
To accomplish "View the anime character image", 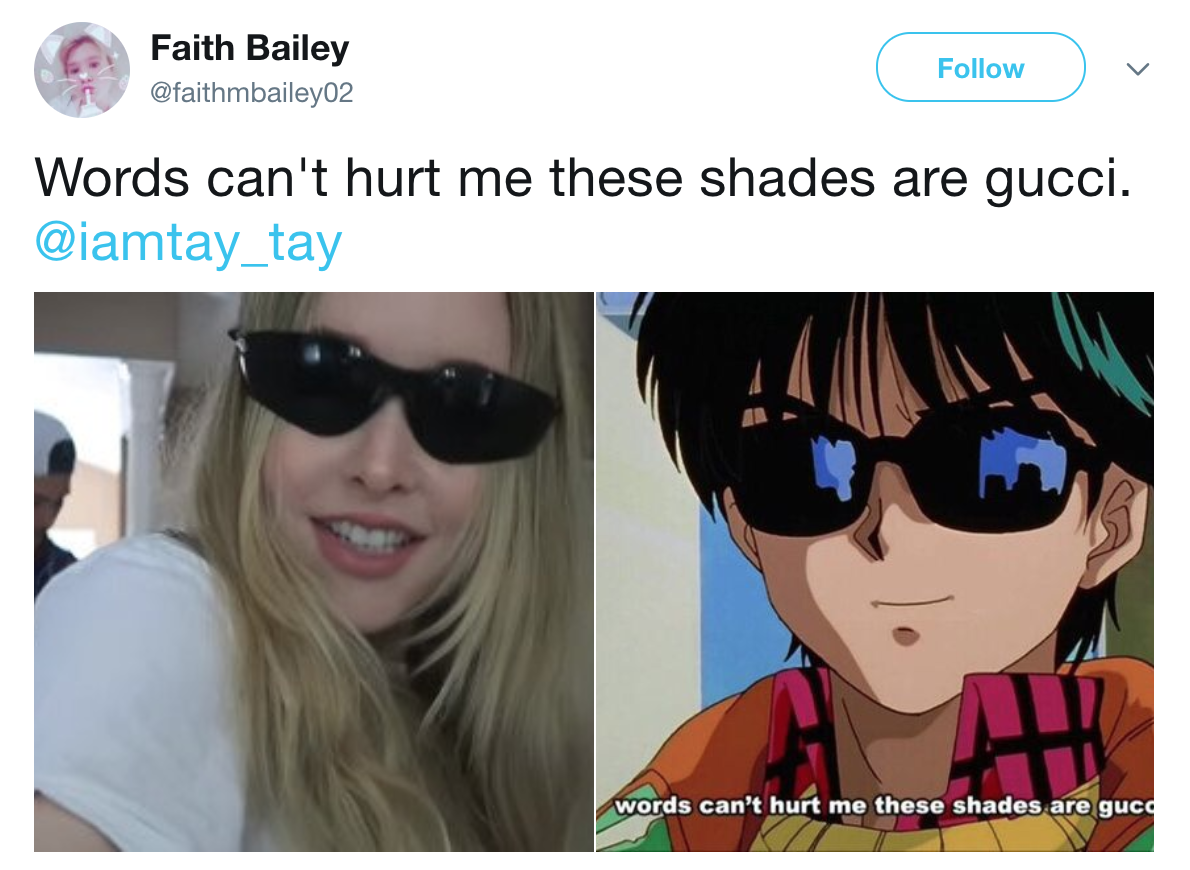I will pos(875,572).
